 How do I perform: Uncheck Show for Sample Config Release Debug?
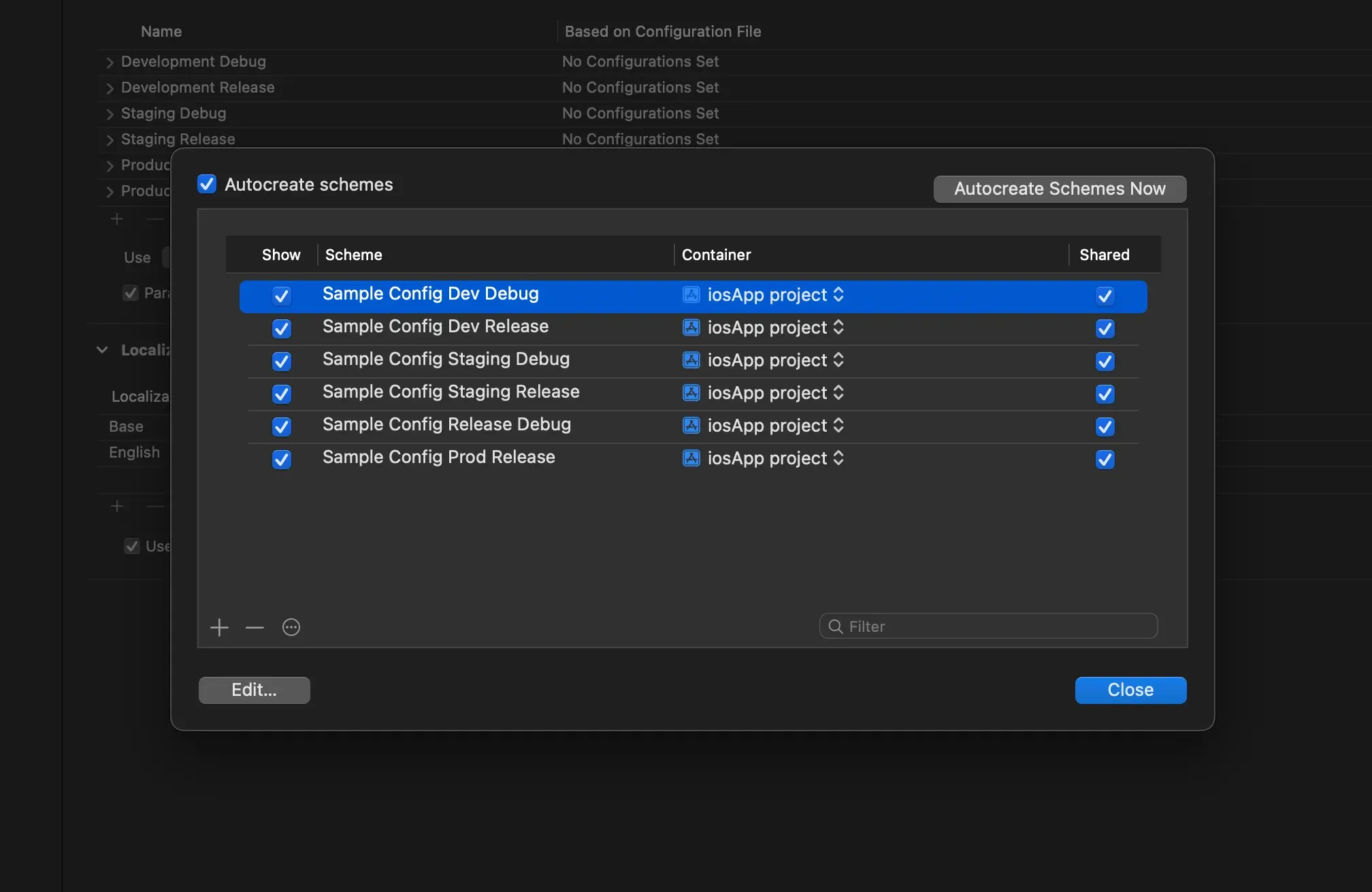282,426
